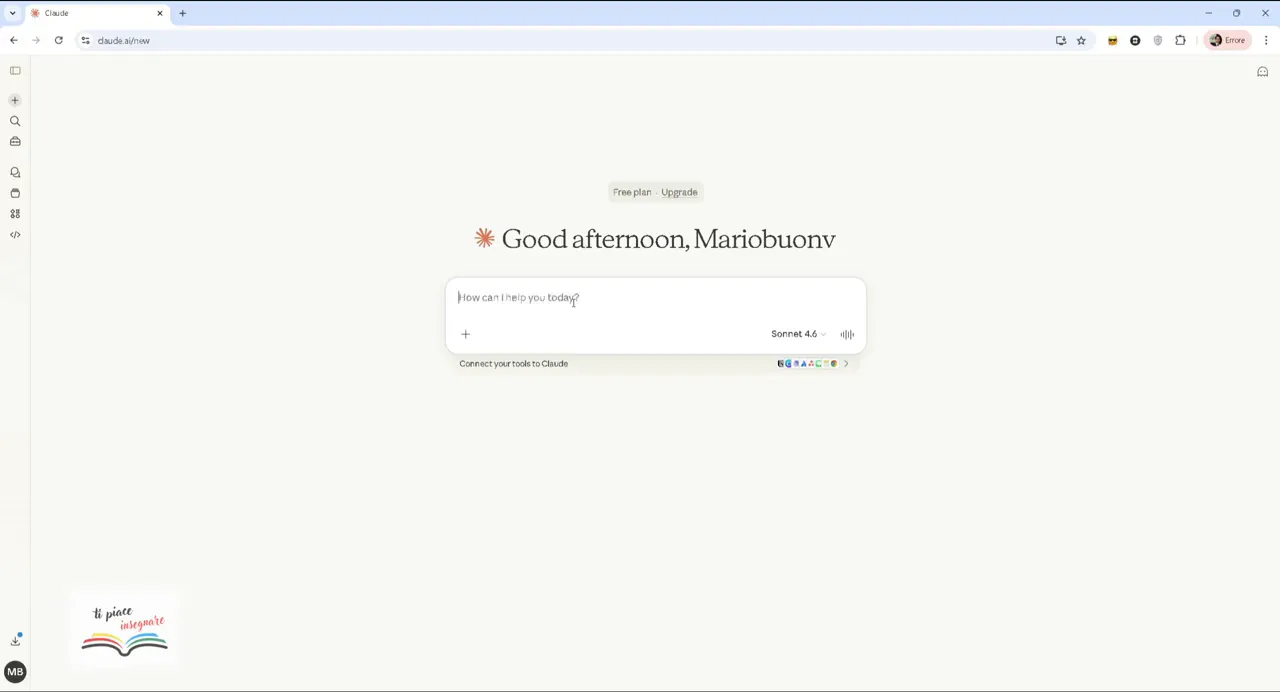The width and height of the screenshot is (1280, 692).
Task: Click the plus attachment button in chat box
Action: [x=465, y=334]
